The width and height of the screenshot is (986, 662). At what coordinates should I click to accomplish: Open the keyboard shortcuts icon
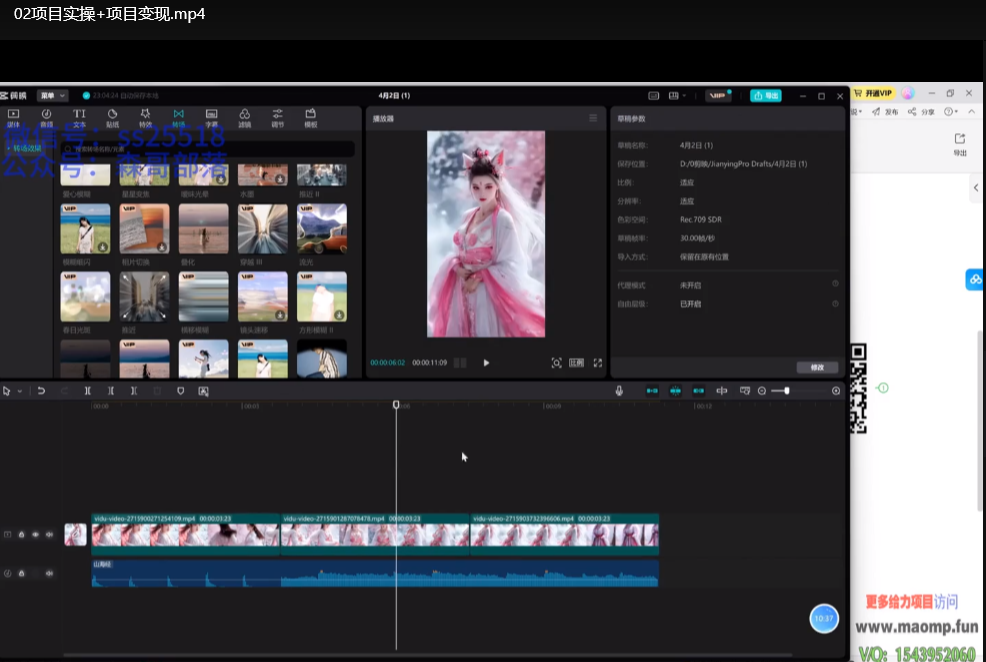[x=653, y=96]
